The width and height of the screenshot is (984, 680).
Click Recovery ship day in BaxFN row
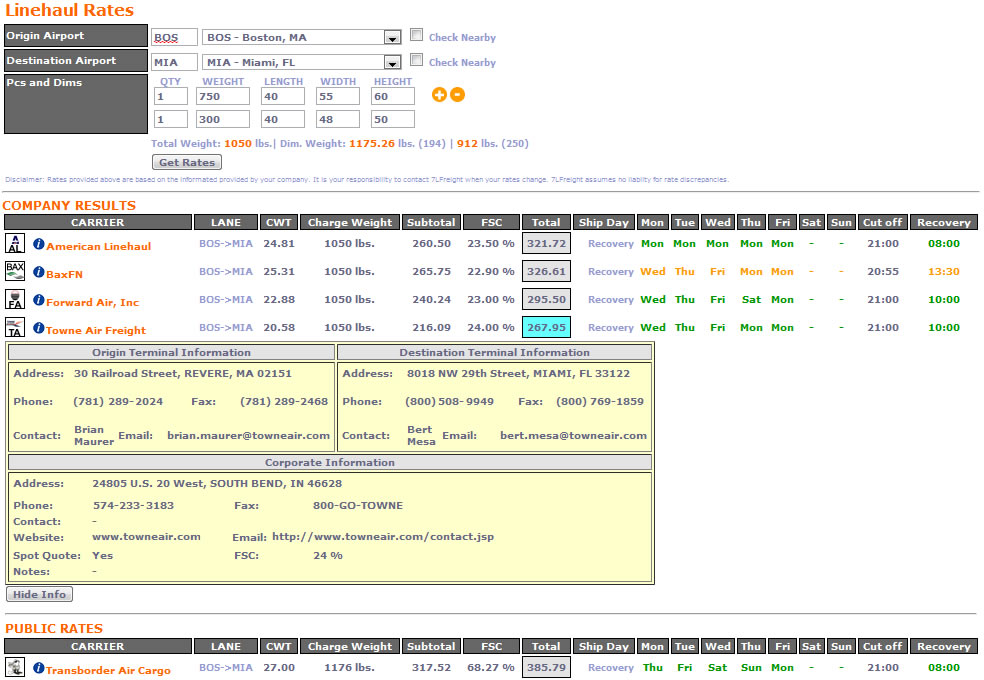[x=611, y=272]
